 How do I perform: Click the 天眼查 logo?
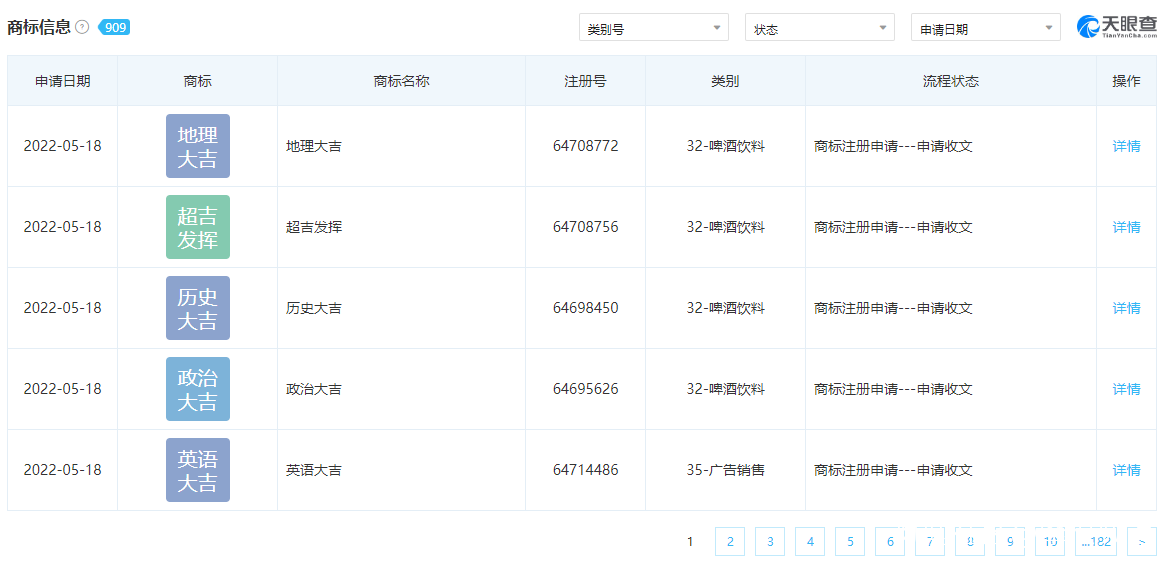click(1115, 27)
